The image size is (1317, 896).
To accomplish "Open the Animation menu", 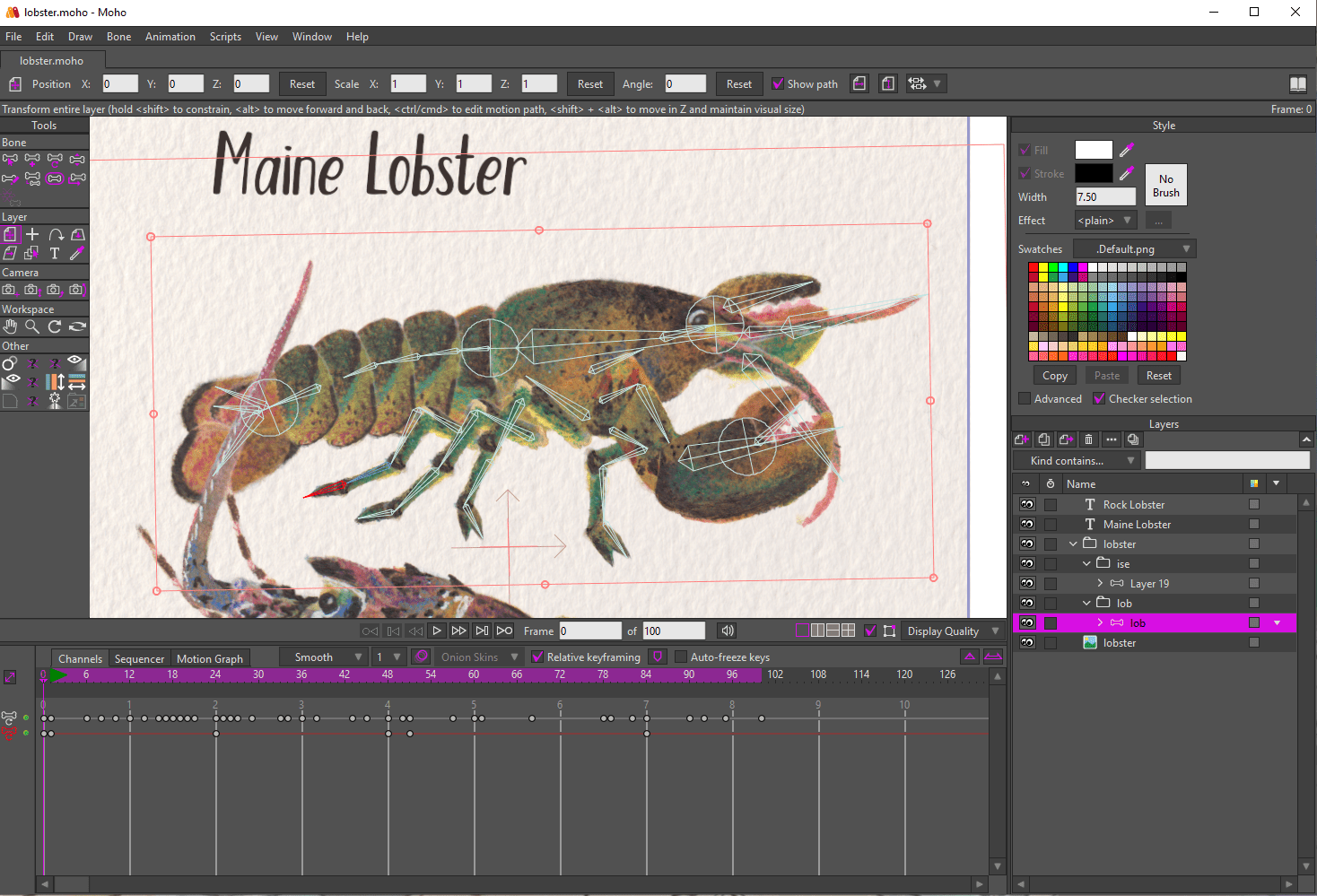I will point(170,37).
